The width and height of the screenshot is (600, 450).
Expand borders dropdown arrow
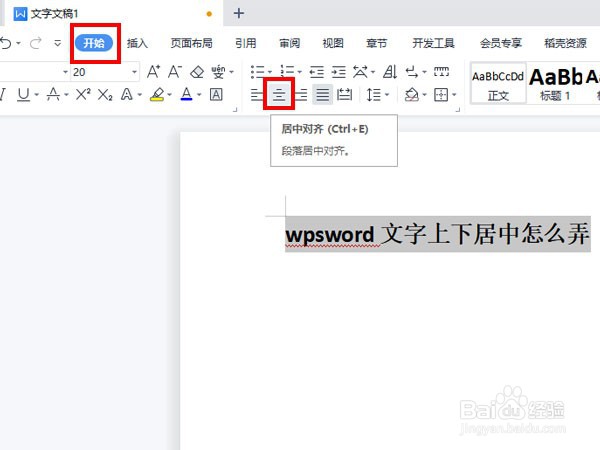pyautogui.click(x=454, y=95)
